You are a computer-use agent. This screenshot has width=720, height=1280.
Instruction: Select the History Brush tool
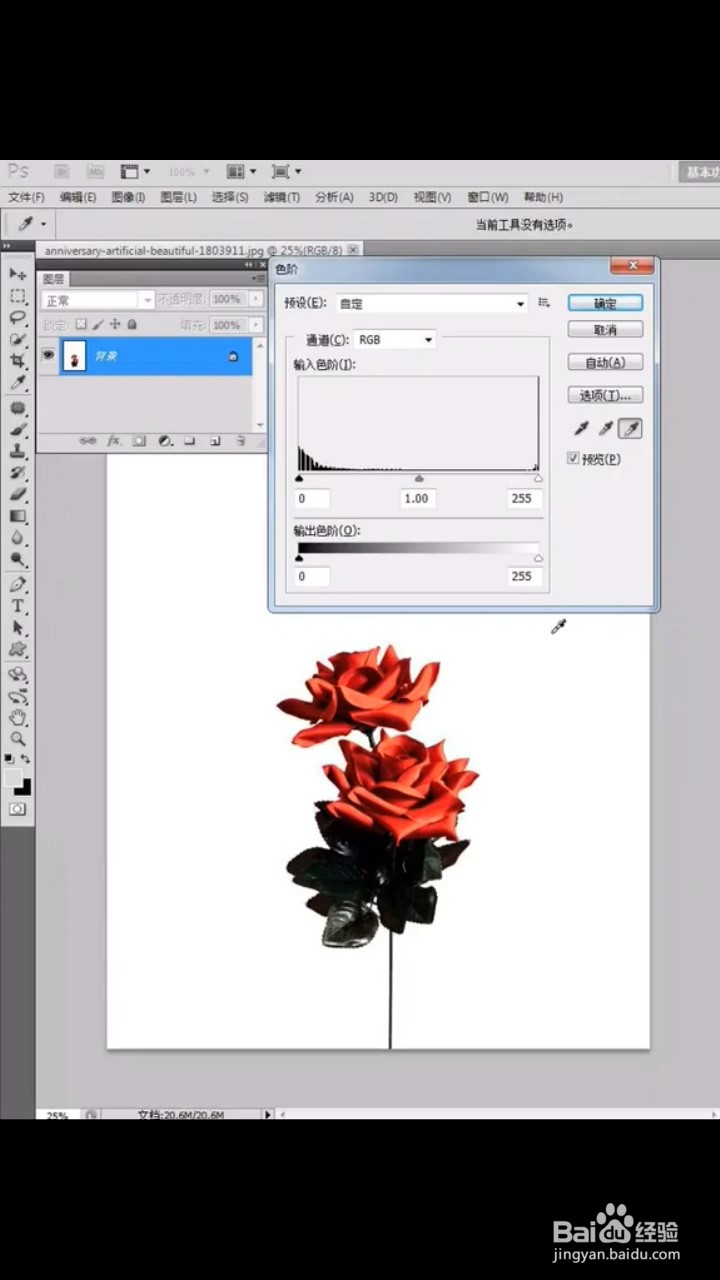[18, 473]
